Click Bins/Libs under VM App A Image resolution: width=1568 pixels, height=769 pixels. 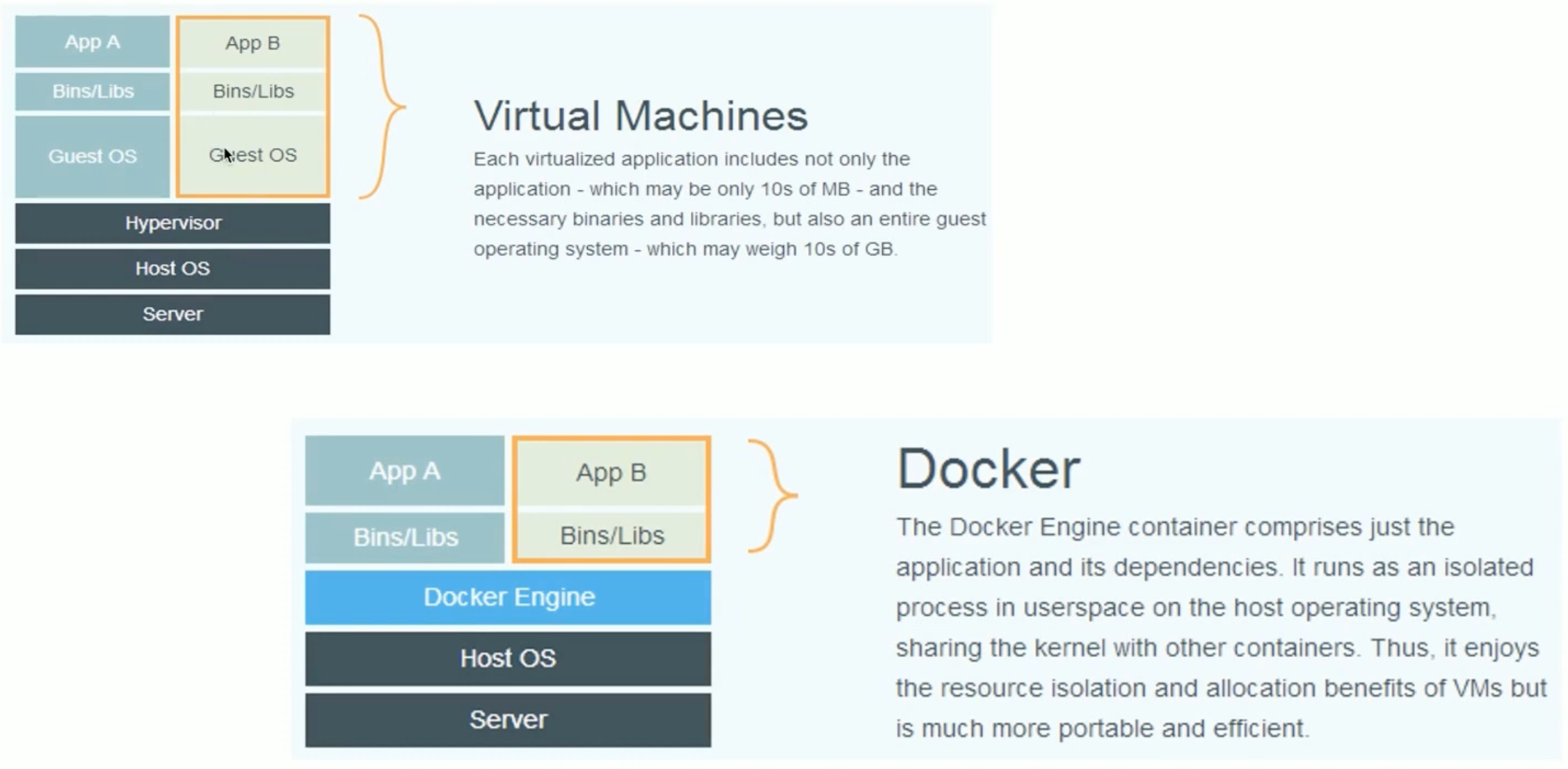(x=93, y=91)
